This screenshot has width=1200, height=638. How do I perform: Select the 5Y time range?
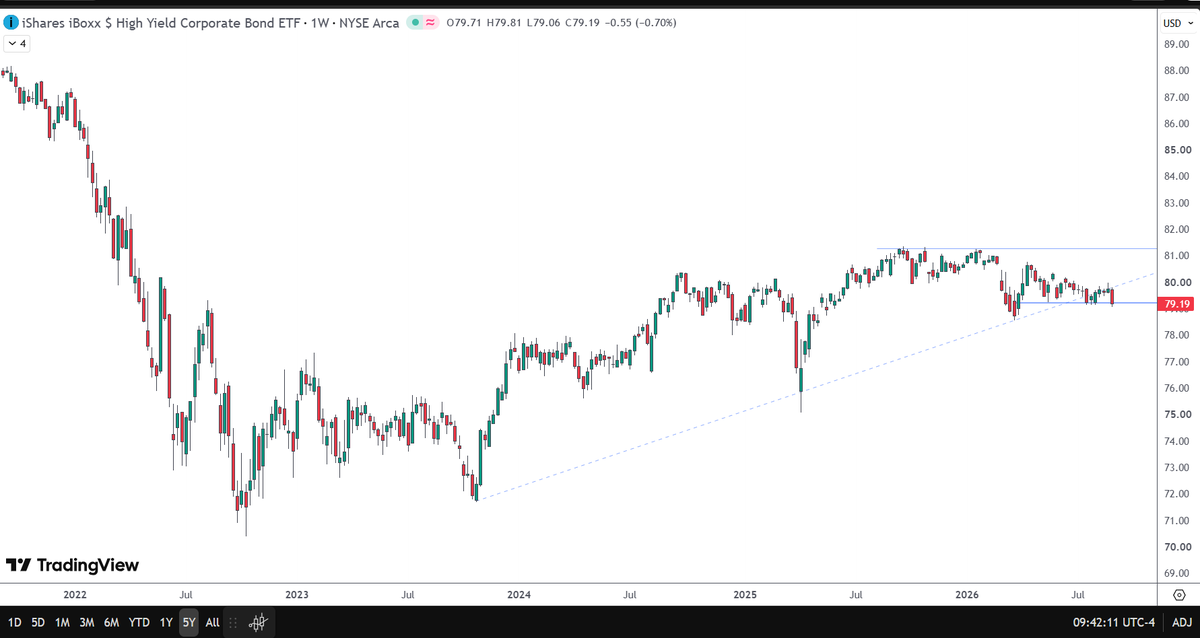tap(188, 622)
